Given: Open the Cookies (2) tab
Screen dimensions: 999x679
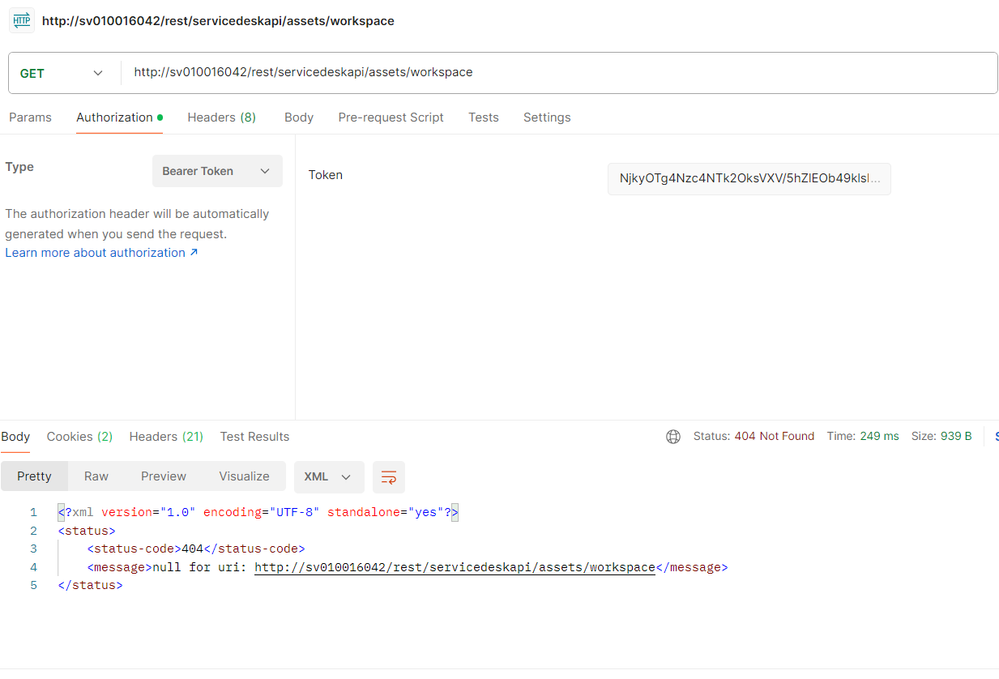Looking at the screenshot, I should pos(80,437).
